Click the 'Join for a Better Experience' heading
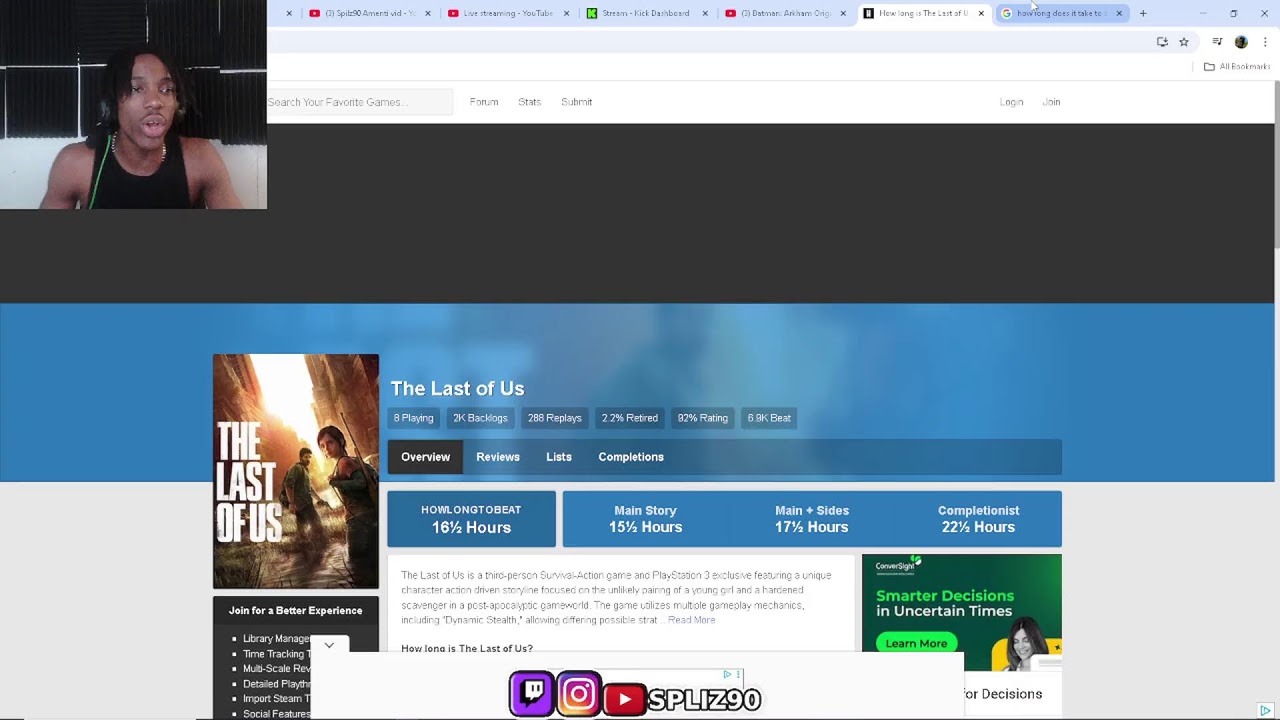This screenshot has height=720, width=1280. coord(296,610)
